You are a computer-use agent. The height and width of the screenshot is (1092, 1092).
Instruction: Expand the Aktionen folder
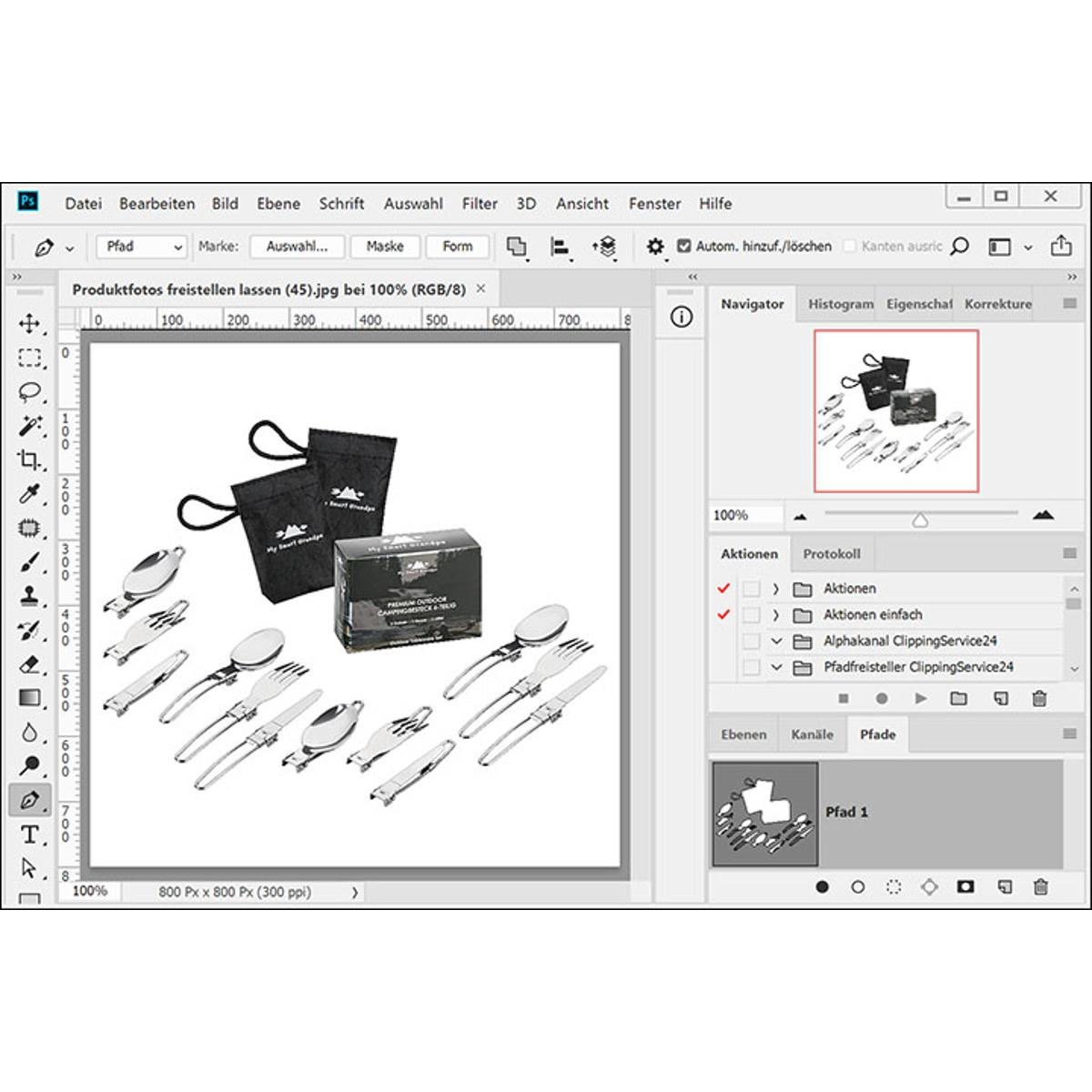[x=776, y=589]
